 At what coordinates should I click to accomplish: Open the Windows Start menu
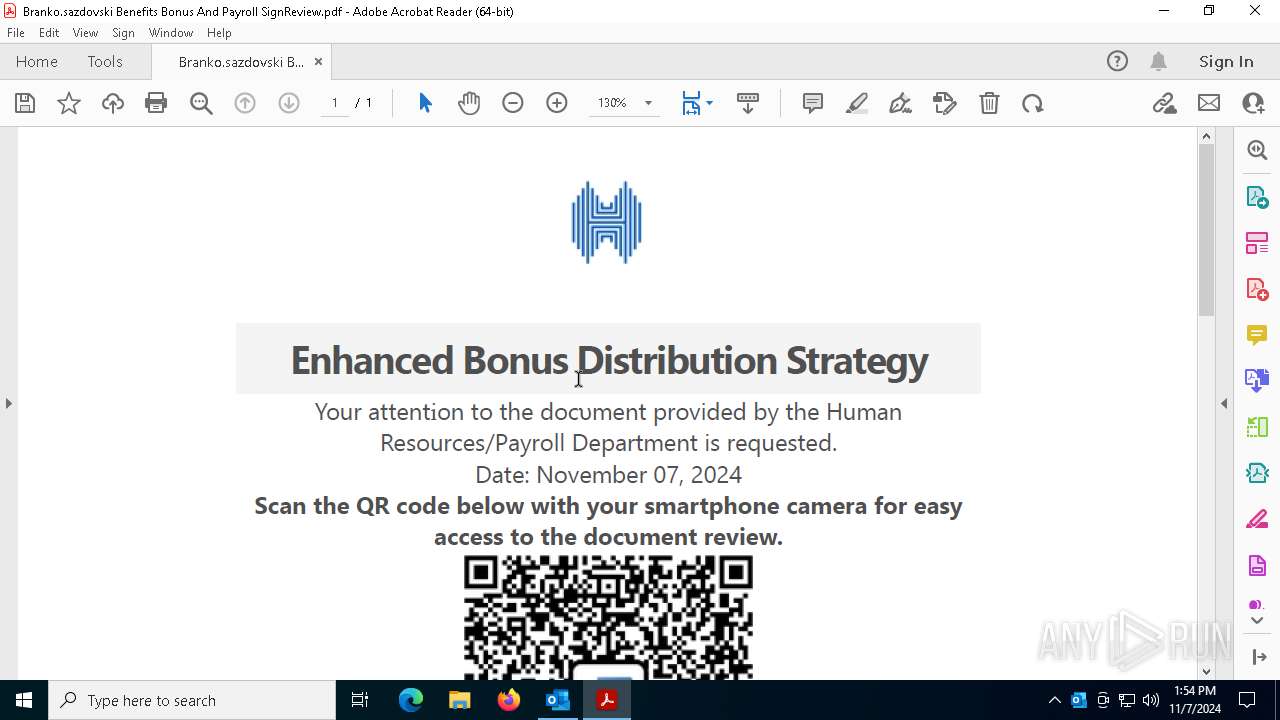[x=24, y=700]
